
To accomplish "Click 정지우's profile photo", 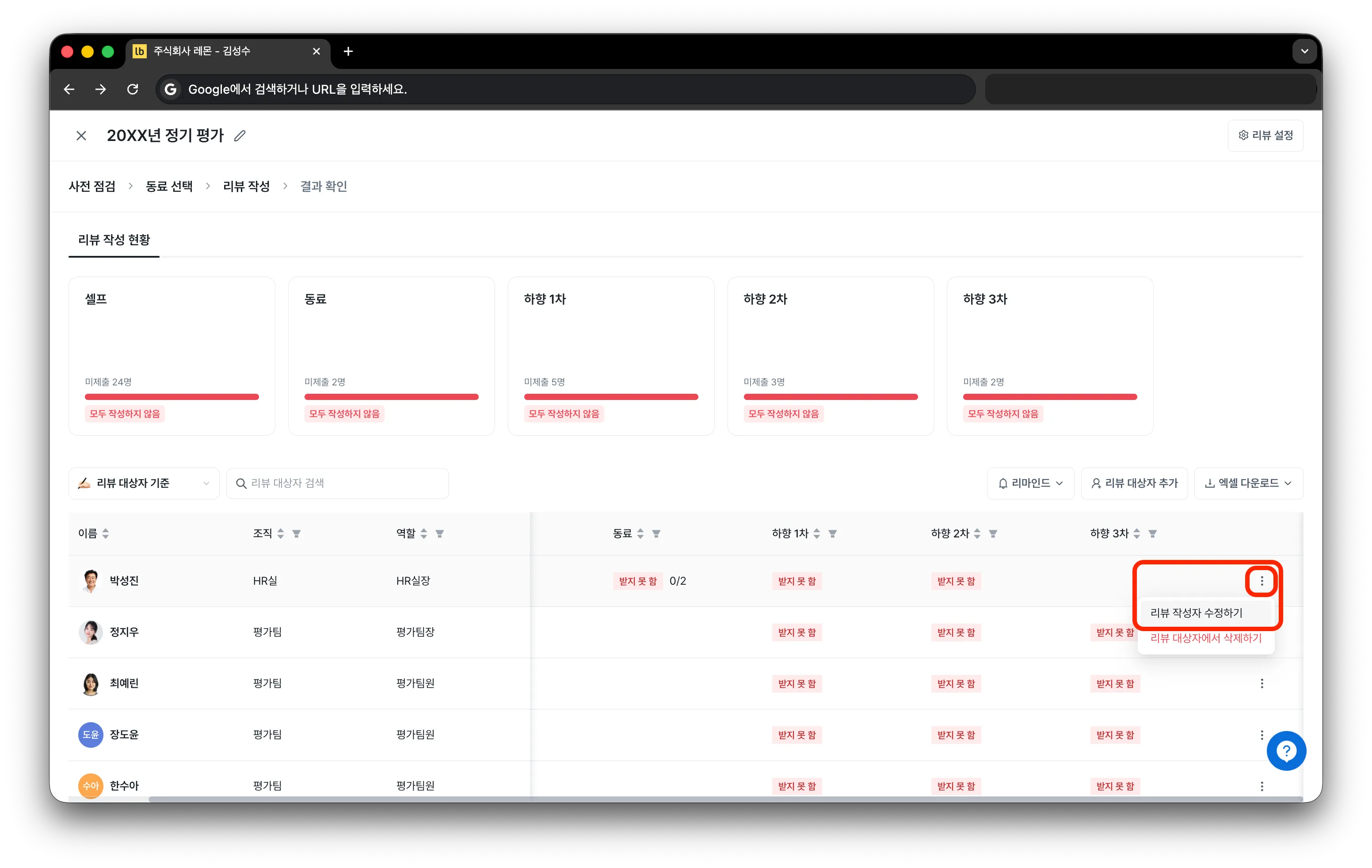I will (x=91, y=632).
